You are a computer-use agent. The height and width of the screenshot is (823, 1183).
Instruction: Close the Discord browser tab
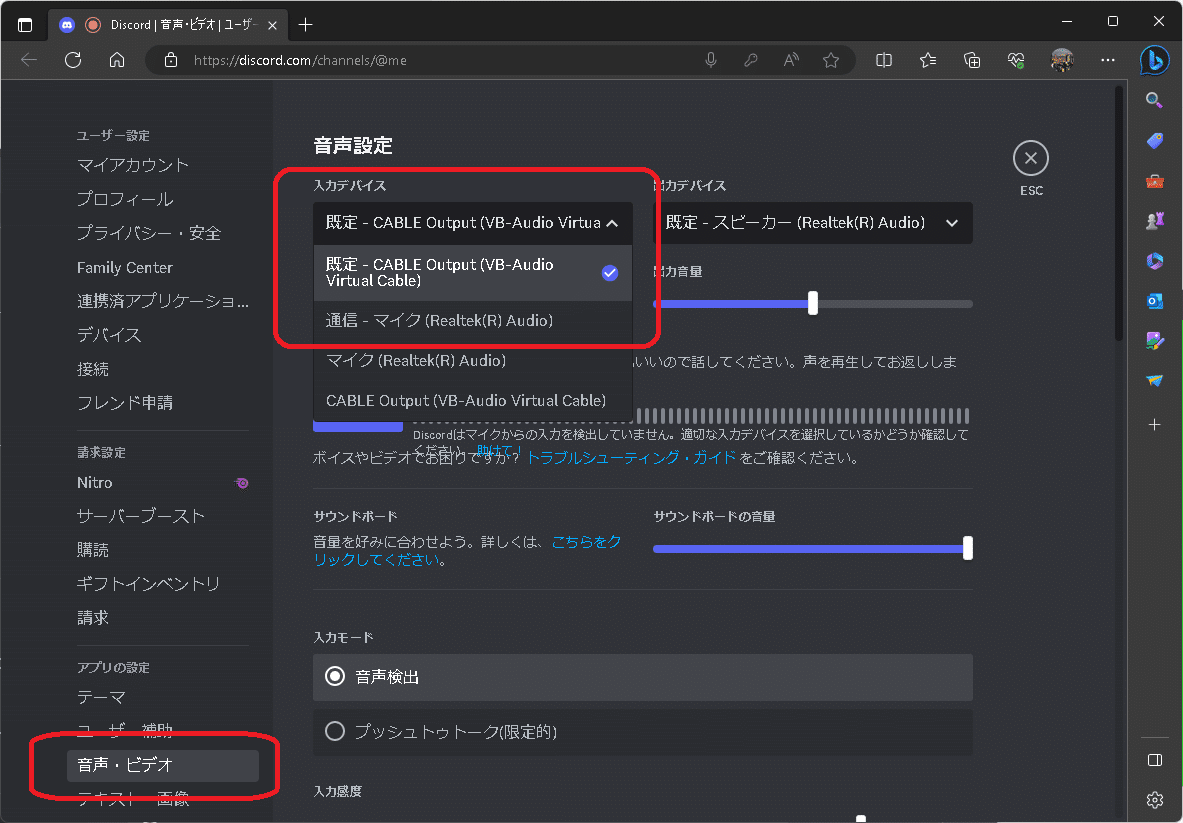pyautogui.click(x=272, y=25)
